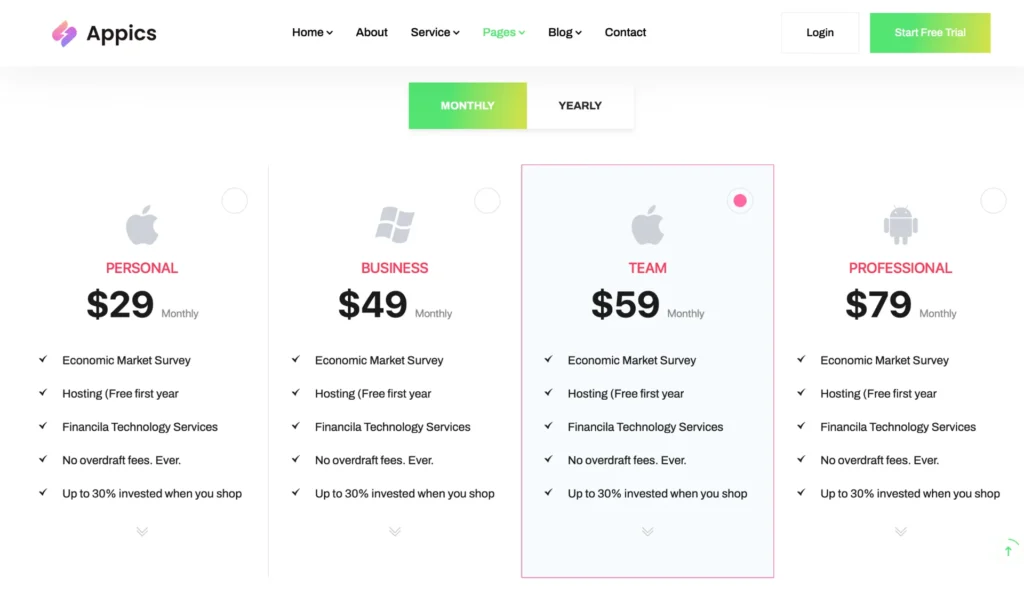
Task: Expand more features under Personal plan
Action: coord(142,532)
